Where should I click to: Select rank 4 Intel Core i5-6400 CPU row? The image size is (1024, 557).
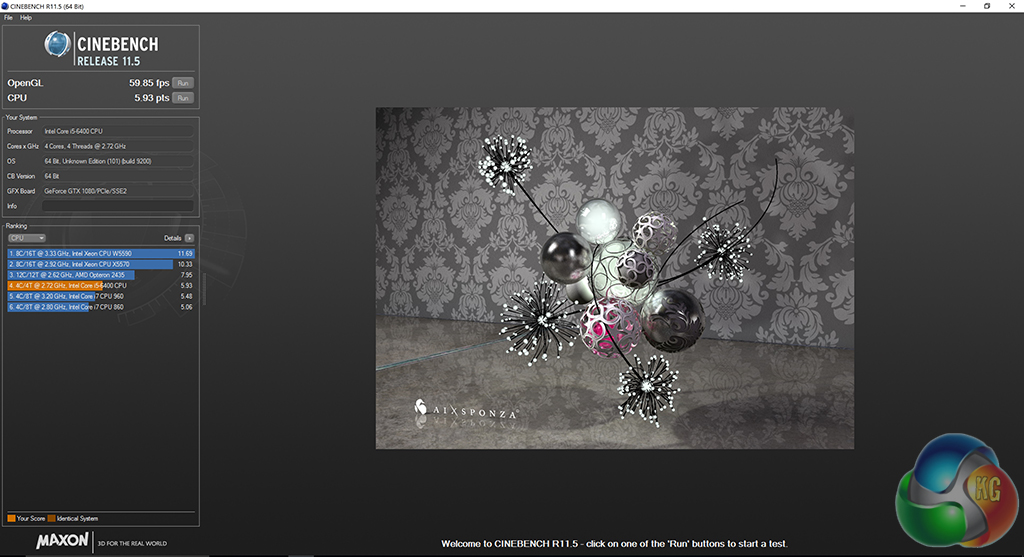tap(101, 285)
